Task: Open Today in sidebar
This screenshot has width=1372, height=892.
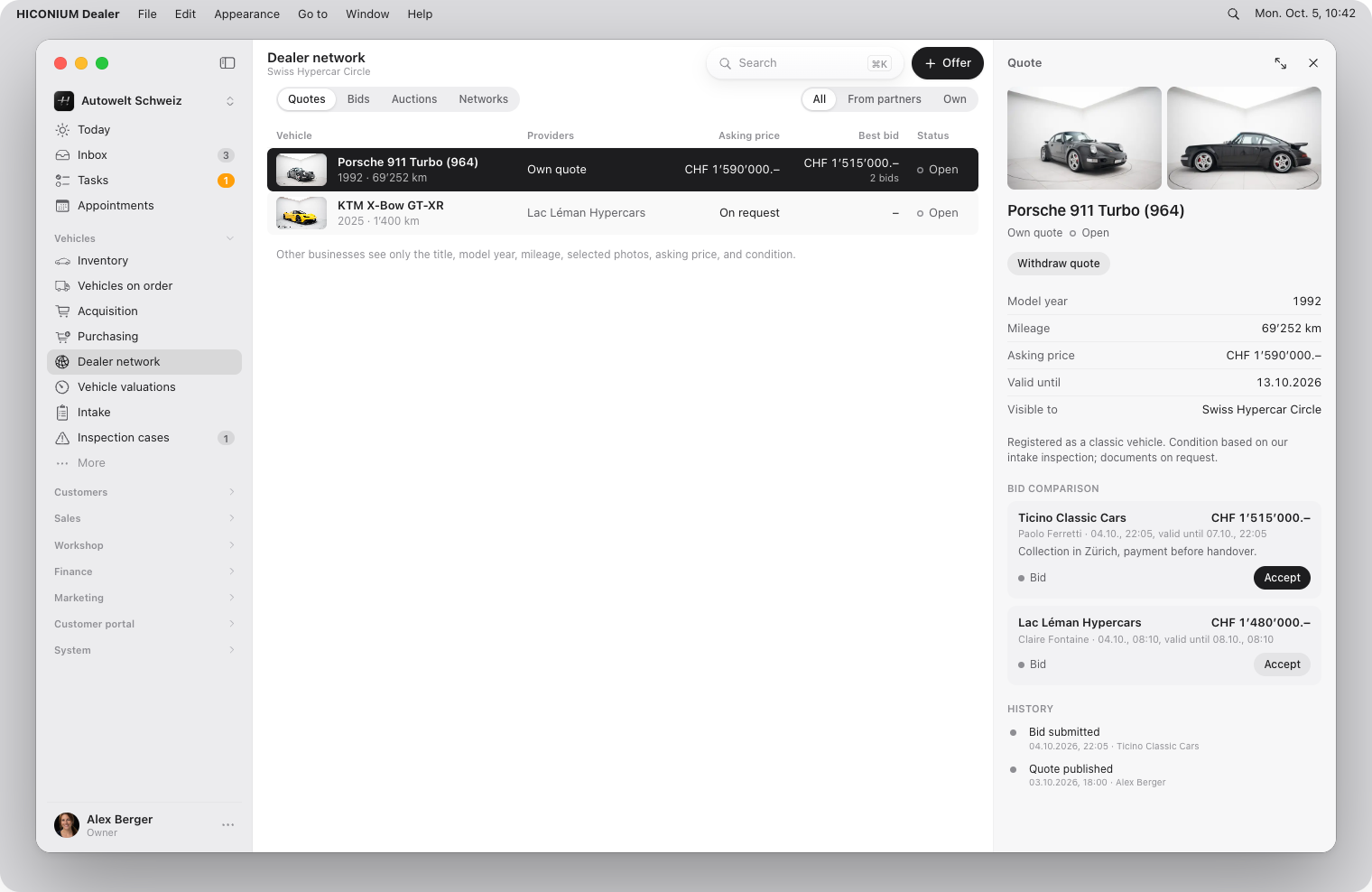Action: 144,130
